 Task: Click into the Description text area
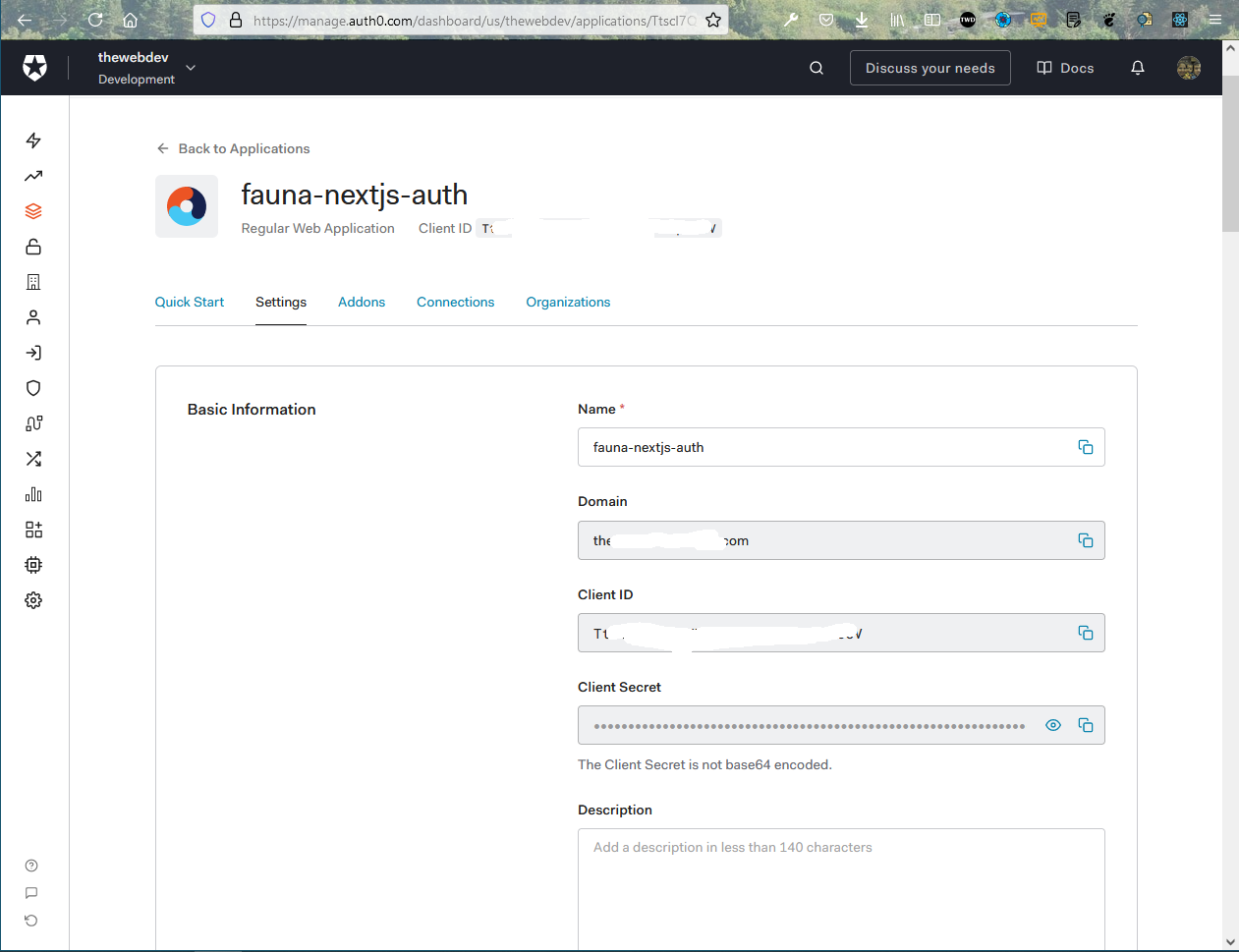(x=841, y=889)
